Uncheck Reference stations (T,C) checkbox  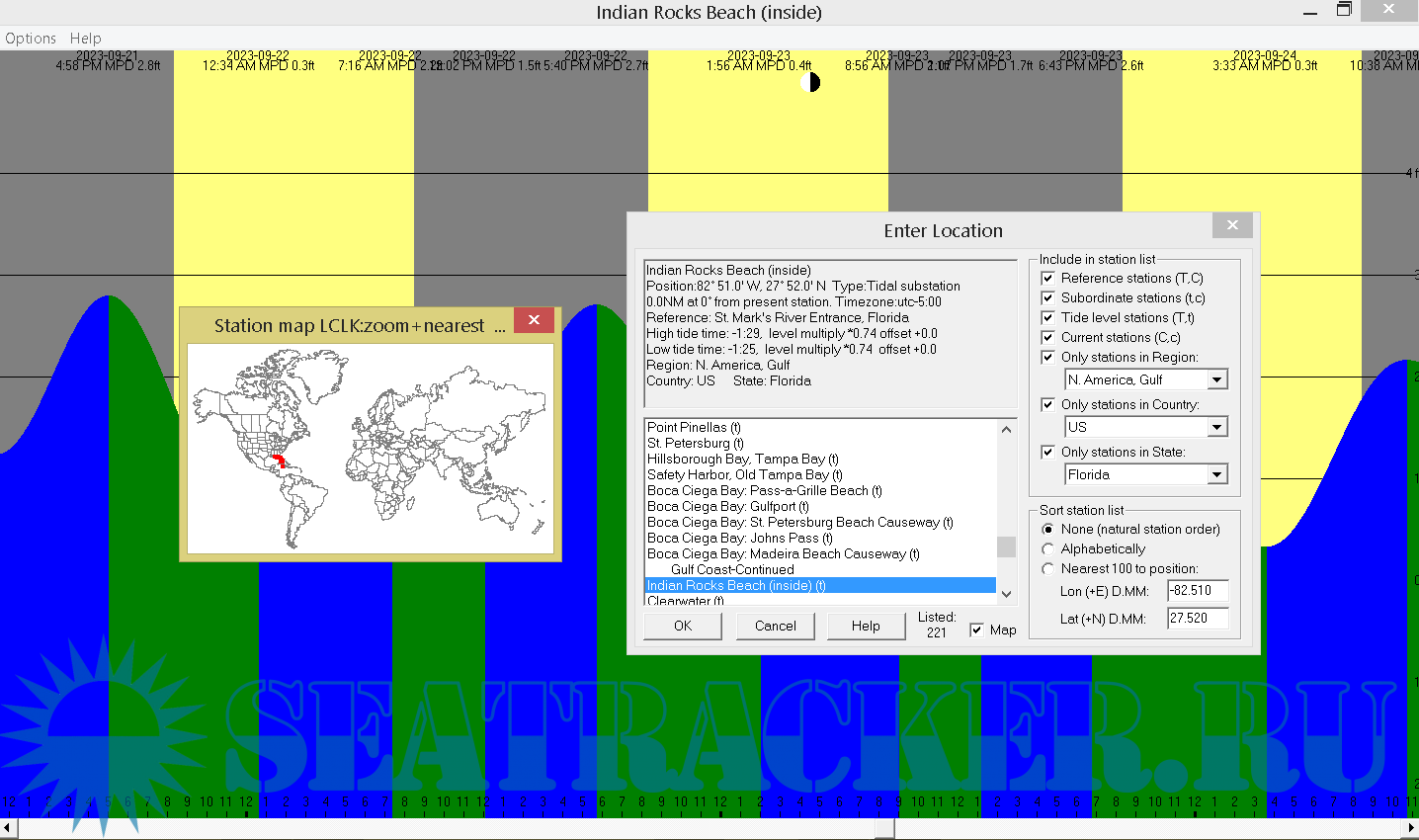1048,279
